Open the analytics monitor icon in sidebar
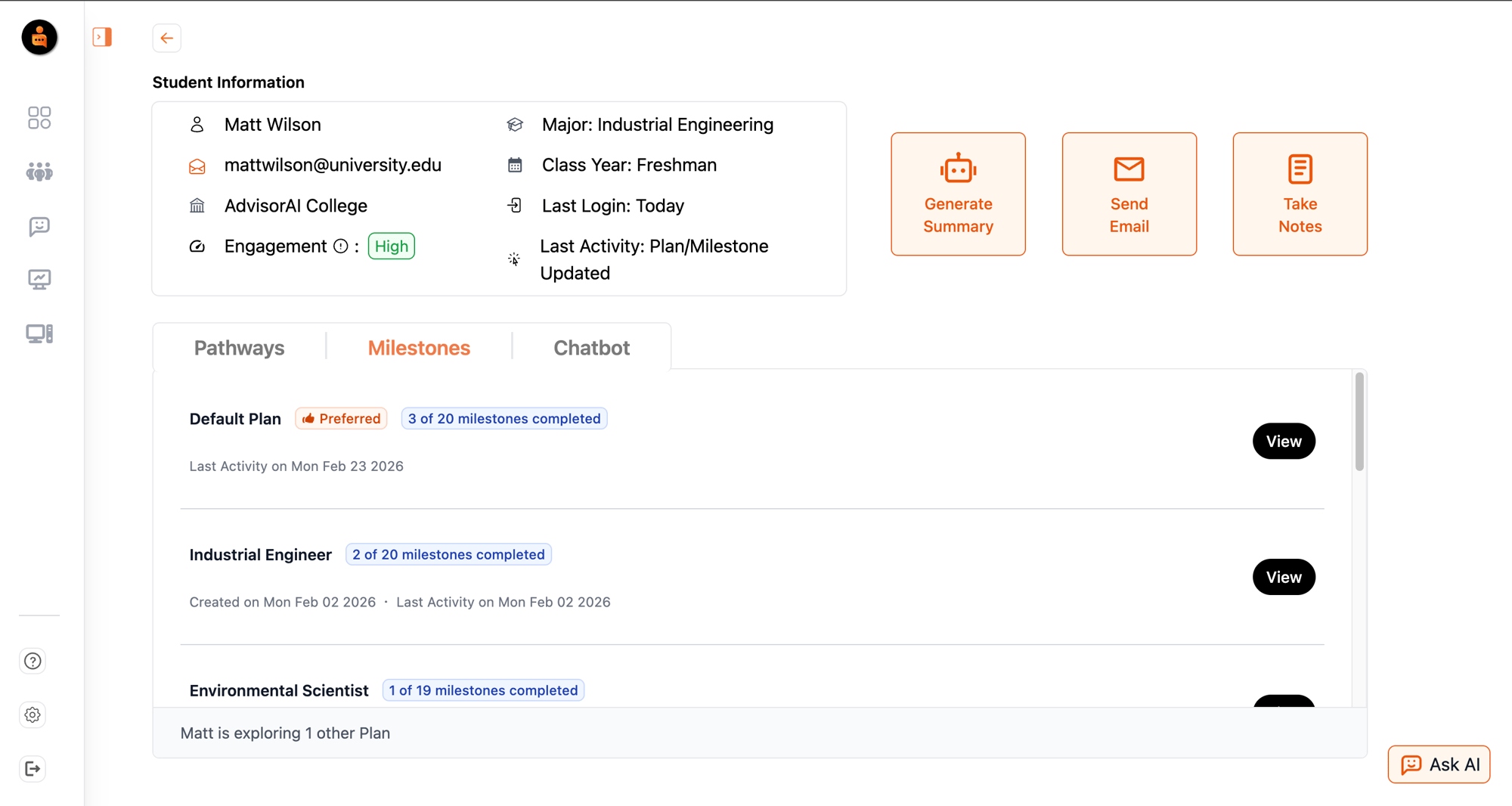Viewport: 1512px width, 806px height. point(39,279)
